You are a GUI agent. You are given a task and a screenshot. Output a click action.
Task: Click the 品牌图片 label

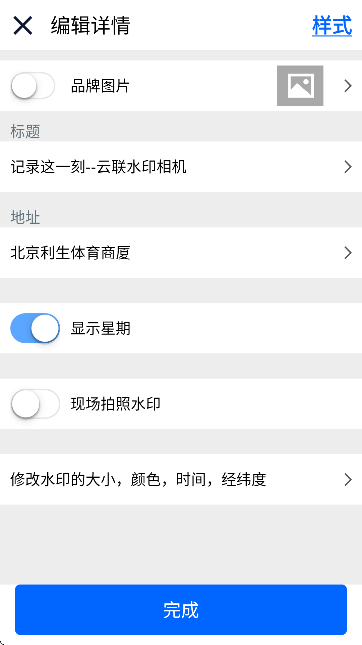point(100,86)
